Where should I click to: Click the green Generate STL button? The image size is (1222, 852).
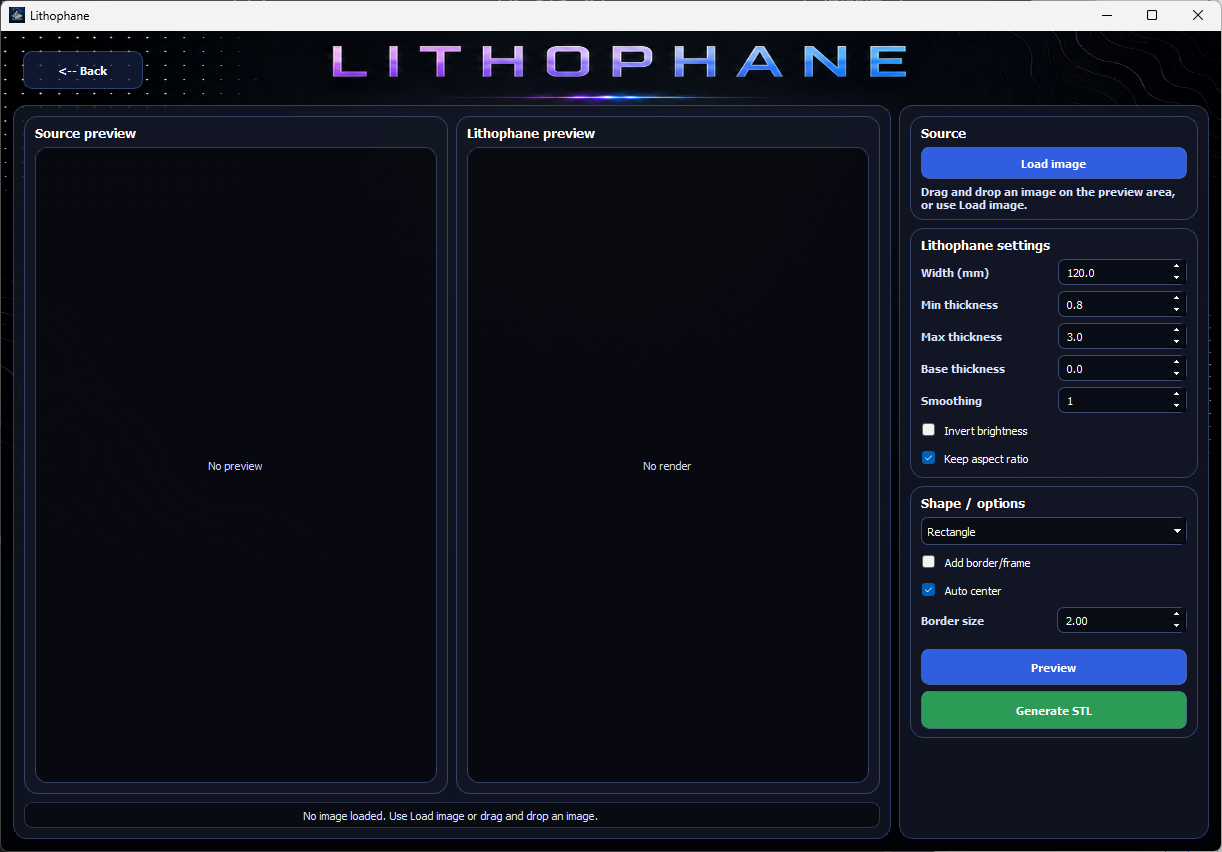pyautogui.click(x=1053, y=711)
